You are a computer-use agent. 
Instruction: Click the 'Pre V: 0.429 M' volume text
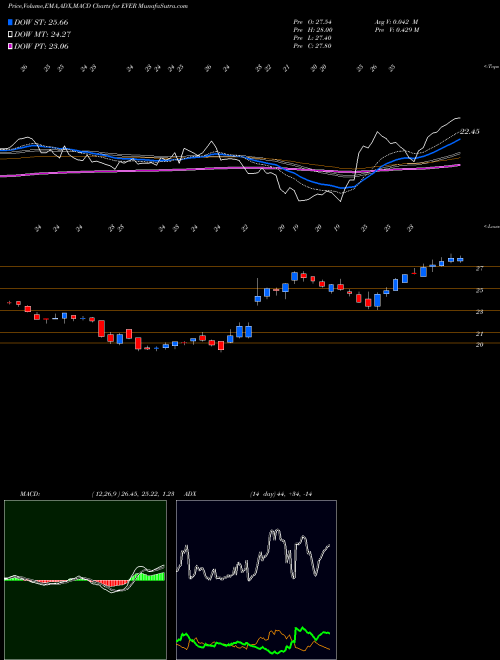pyautogui.click(x=396, y=30)
